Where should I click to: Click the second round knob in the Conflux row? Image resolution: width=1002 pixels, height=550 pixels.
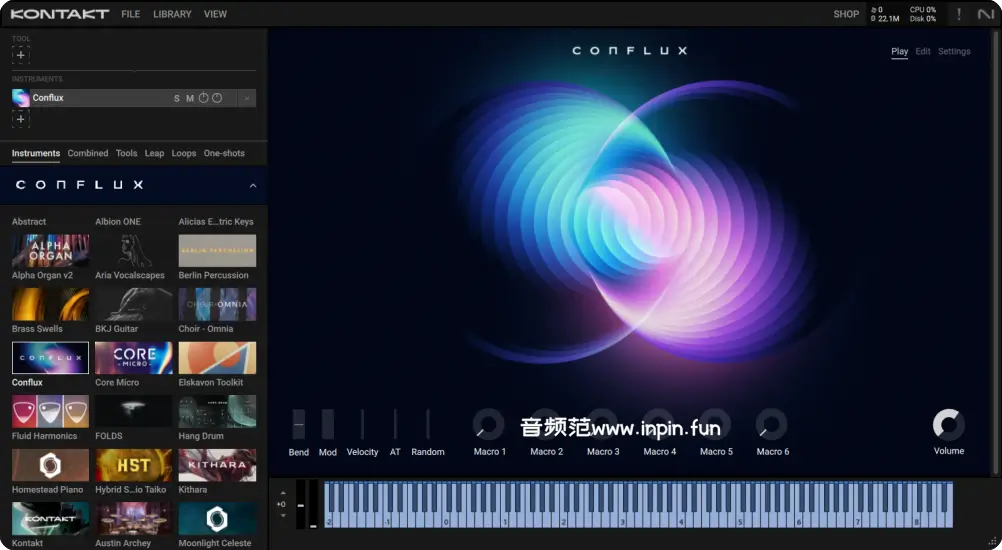coord(217,98)
